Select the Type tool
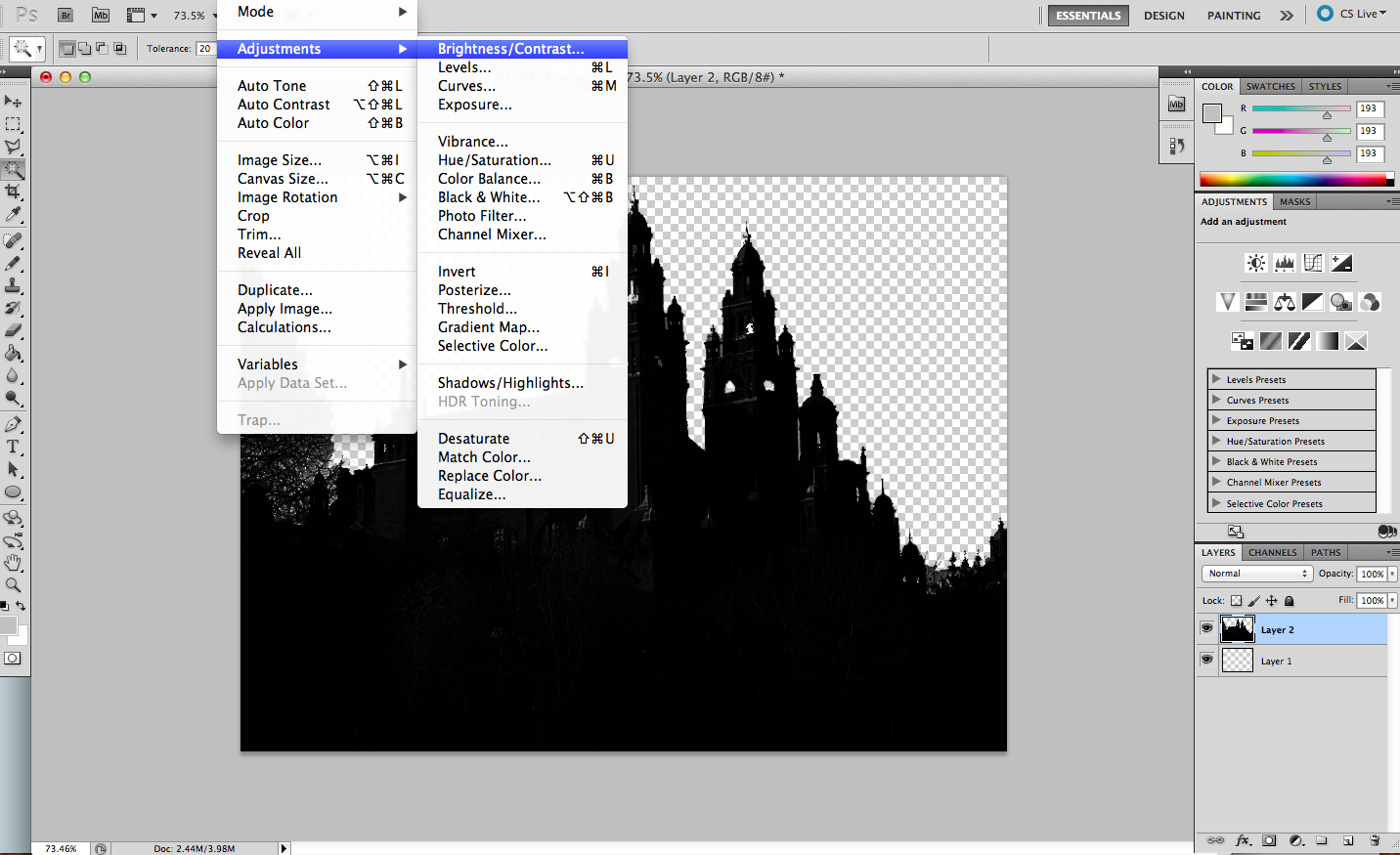 point(14,447)
